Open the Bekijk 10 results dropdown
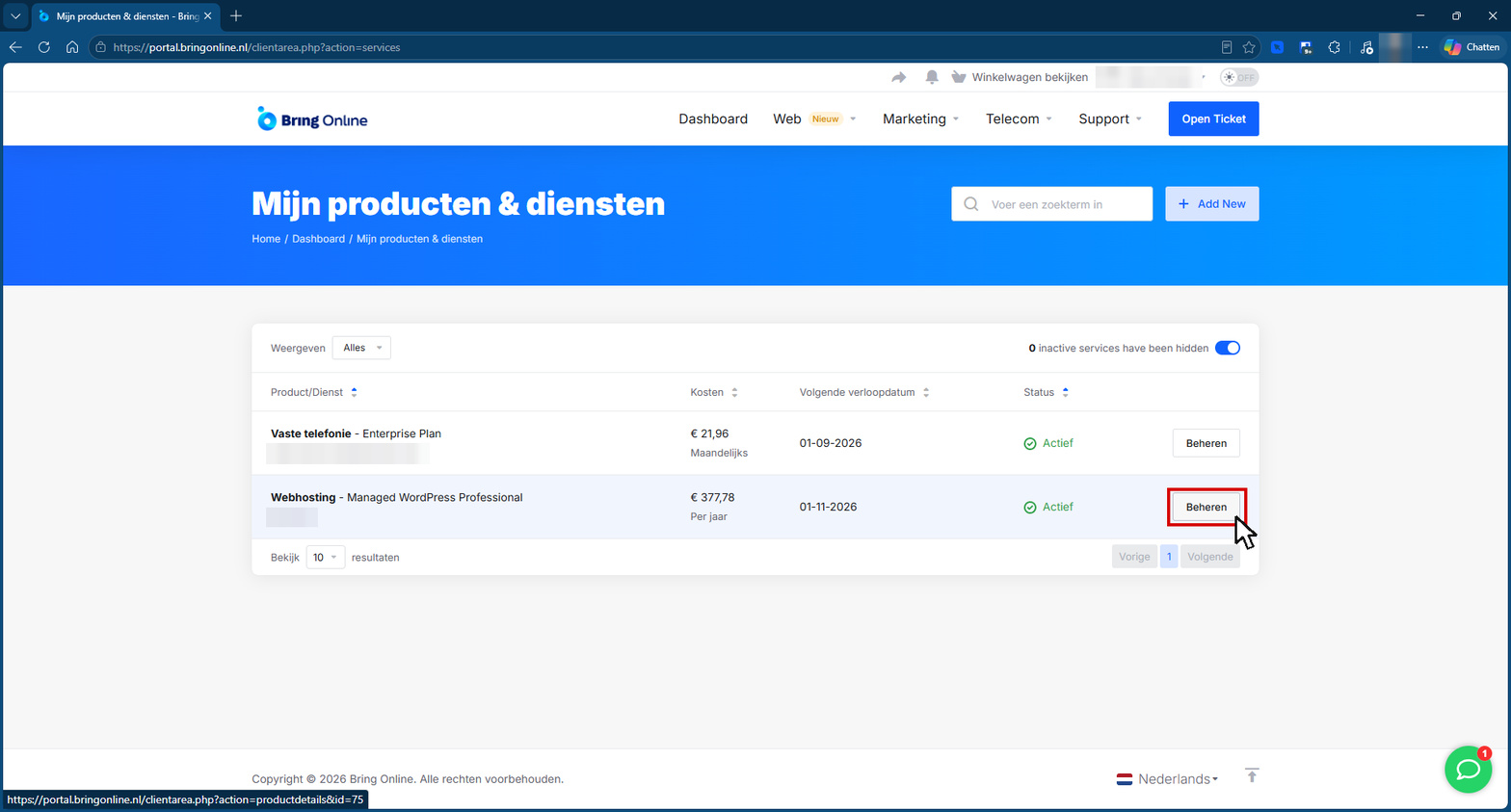The width and height of the screenshot is (1511, 812). (x=326, y=558)
